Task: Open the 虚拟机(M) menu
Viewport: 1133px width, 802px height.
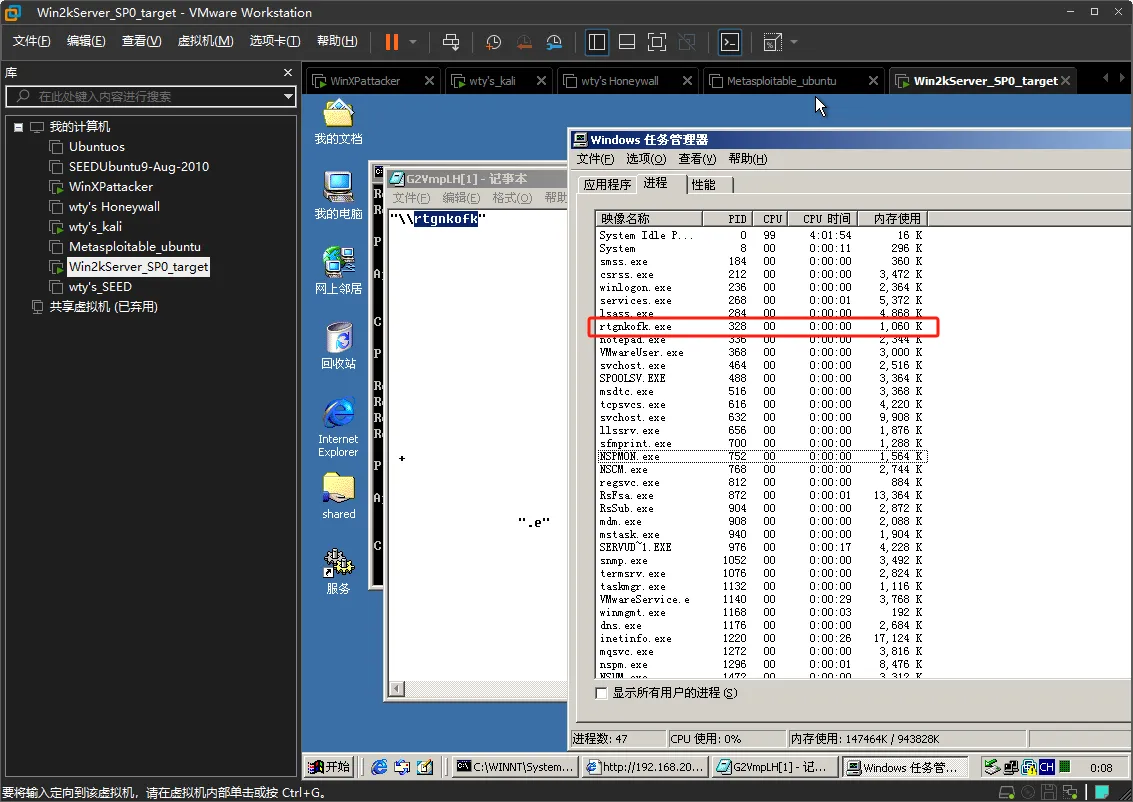Action: pos(205,41)
